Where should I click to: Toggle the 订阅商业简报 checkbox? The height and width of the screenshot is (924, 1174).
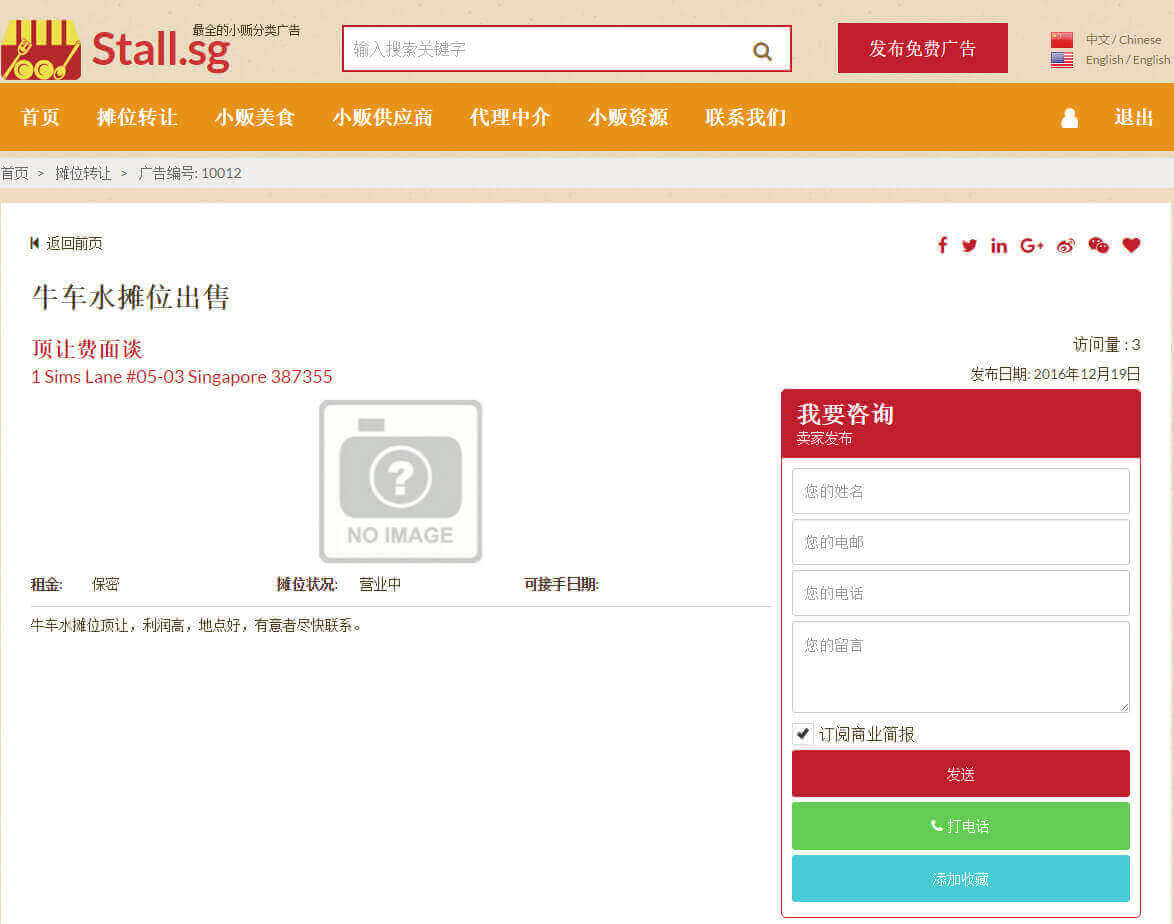click(803, 734)
